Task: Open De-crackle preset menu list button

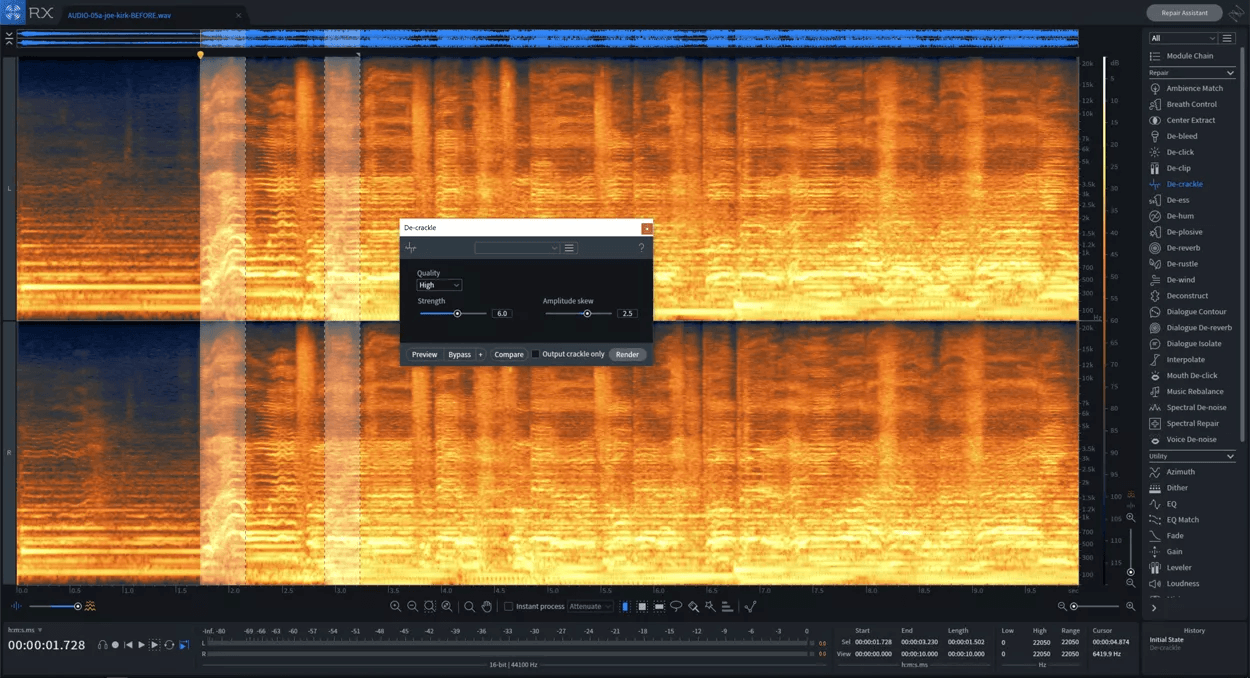Action: point(569,248)
